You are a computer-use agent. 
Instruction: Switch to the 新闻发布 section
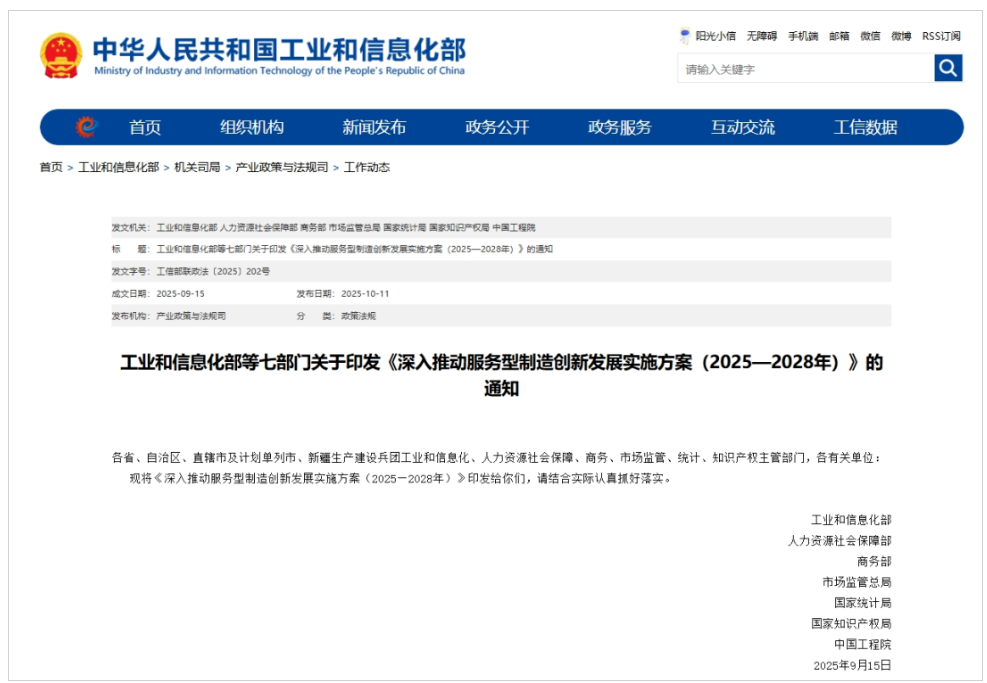tap(374, 124)
